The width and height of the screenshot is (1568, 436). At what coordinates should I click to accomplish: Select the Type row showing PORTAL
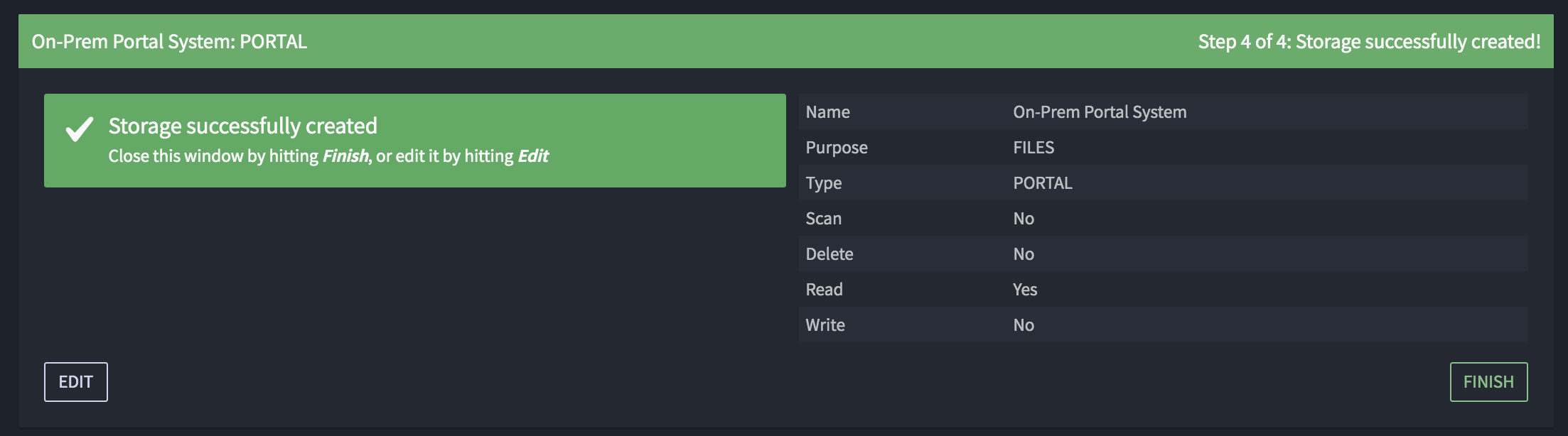click(1163, 182)
